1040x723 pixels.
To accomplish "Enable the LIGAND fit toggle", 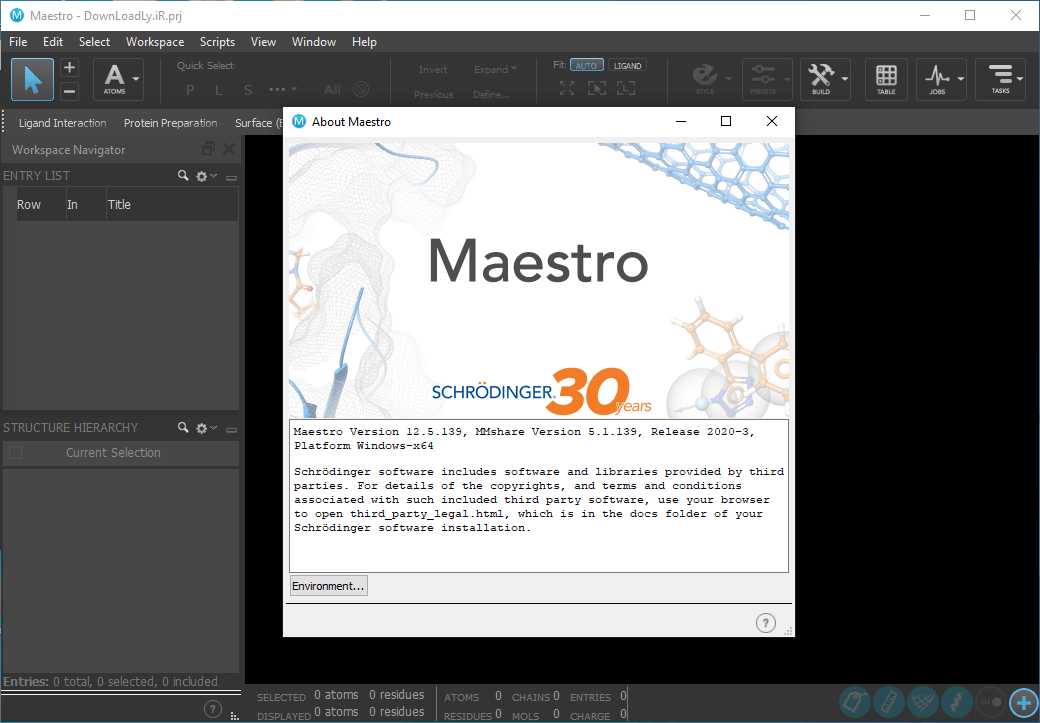I will click(x=628, y=65).
